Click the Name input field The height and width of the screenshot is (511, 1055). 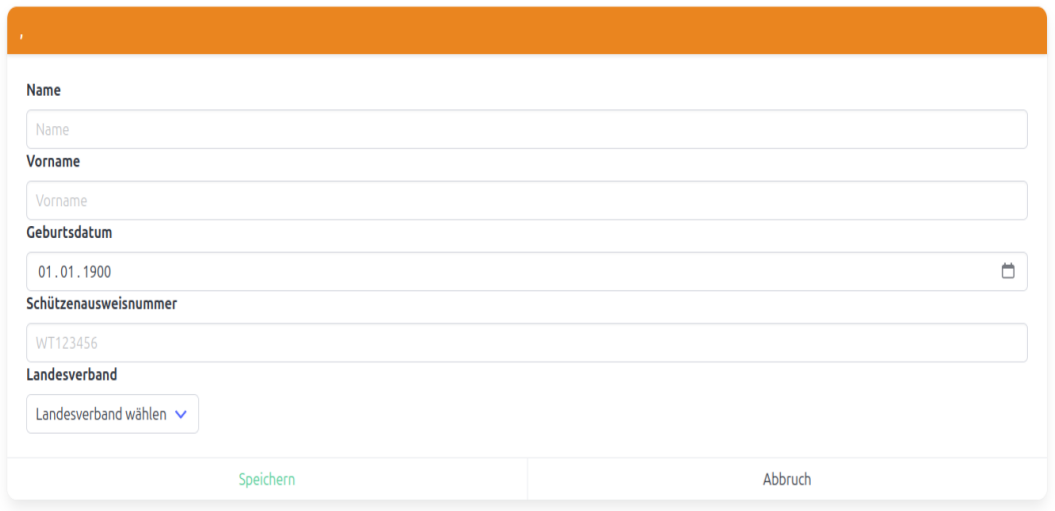(x=526, y=129)
